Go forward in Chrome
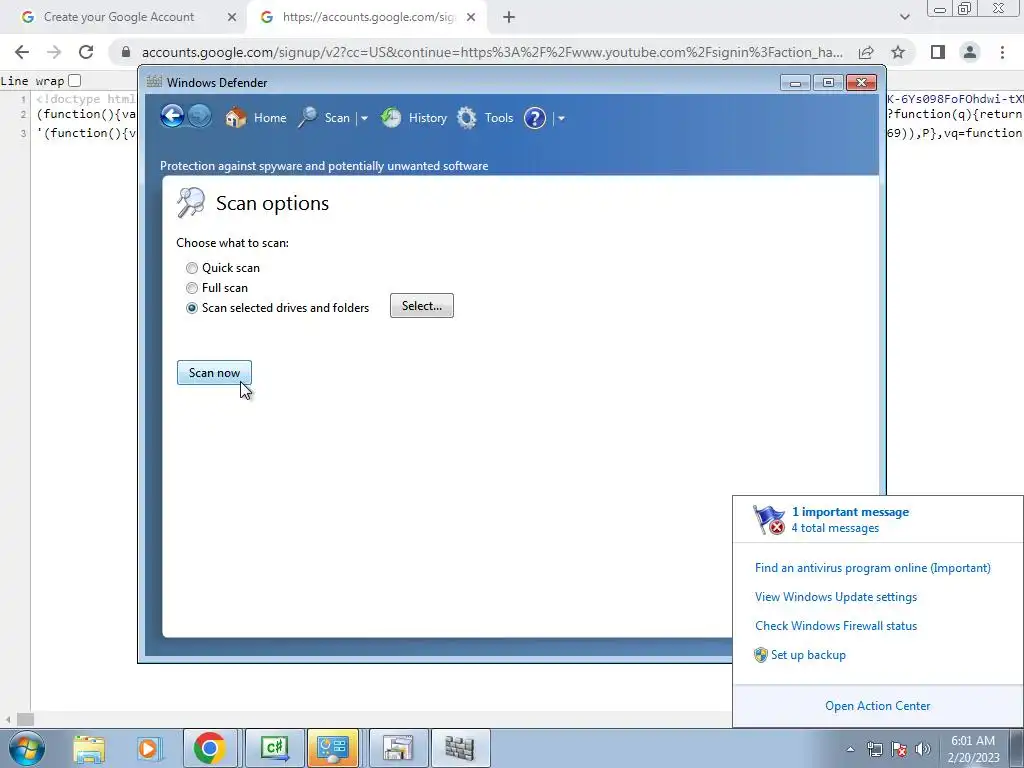The height and width of the screenshot is (768, 1024). [54, 52]
